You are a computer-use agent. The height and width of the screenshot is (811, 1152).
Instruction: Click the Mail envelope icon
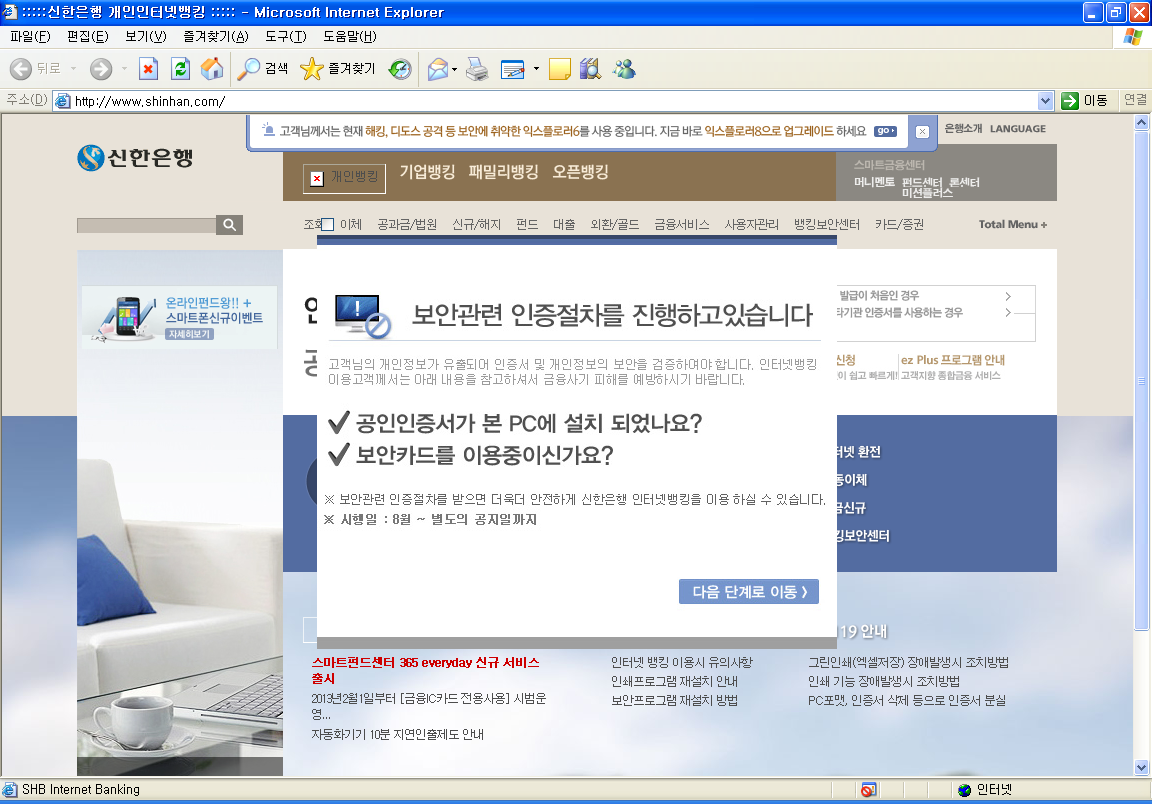pyautogui.click(x=438, y=69)
